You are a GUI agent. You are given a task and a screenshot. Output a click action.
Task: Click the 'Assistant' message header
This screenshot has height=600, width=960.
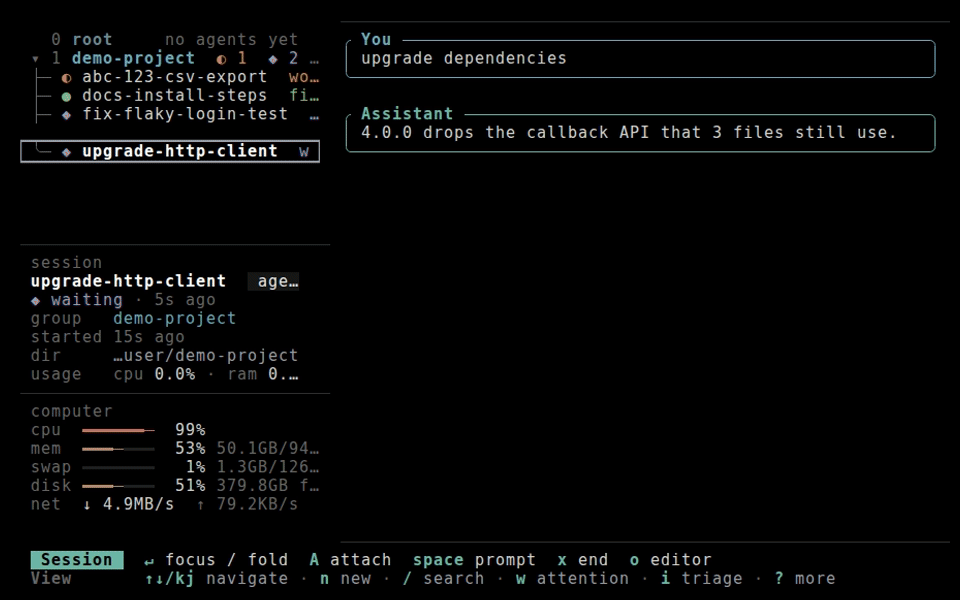pyautogui.click(x=407, y=114)
